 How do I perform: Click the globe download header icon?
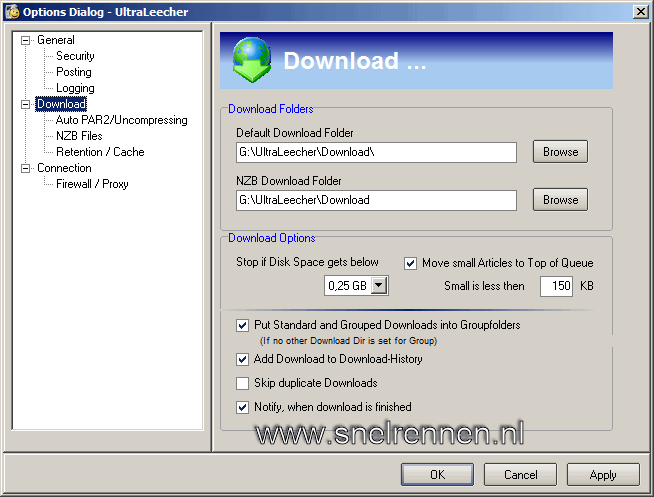(x=252, y=60)
